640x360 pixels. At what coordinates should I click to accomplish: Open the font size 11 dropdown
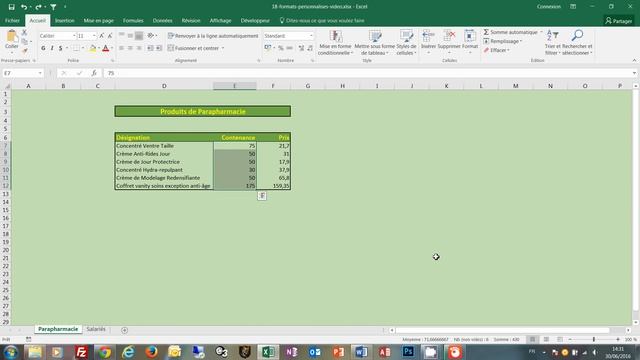click(94, 36)
